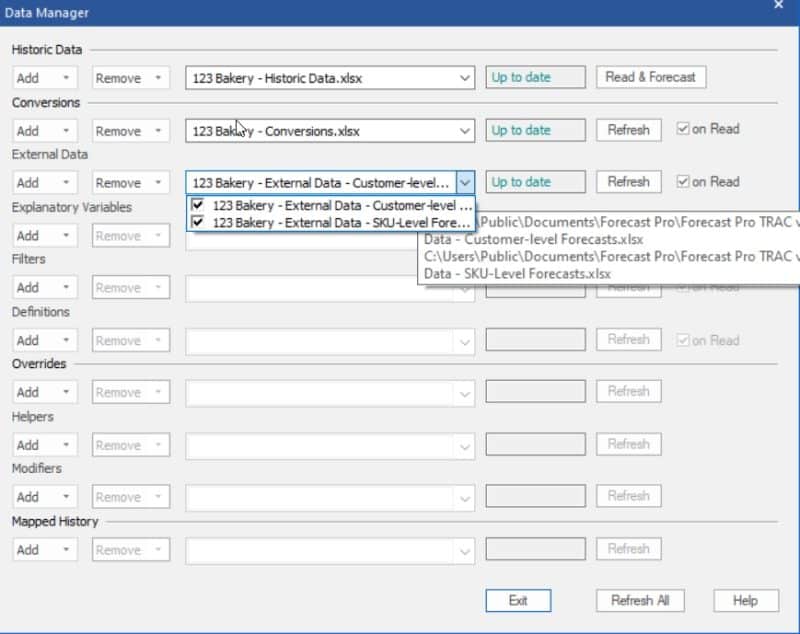800x634 pixels.
Task: Click the Read & Forecast button
Action: [x=650, y=77]
